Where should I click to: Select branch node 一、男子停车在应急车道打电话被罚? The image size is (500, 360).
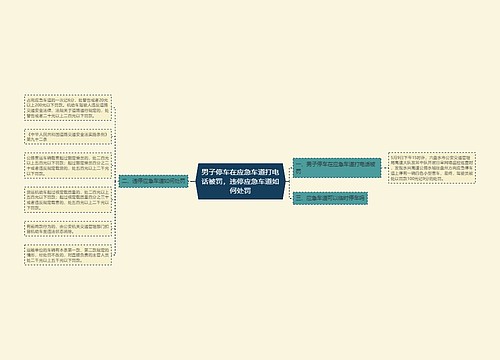tap(337, 168)
